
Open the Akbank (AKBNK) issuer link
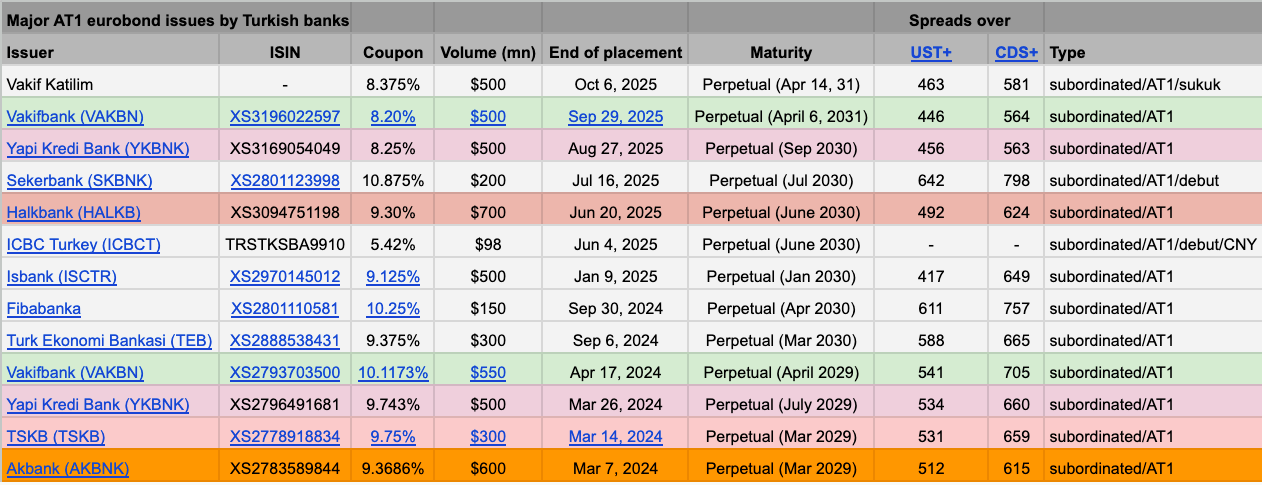pyautogui.click(x=67, y=469)
